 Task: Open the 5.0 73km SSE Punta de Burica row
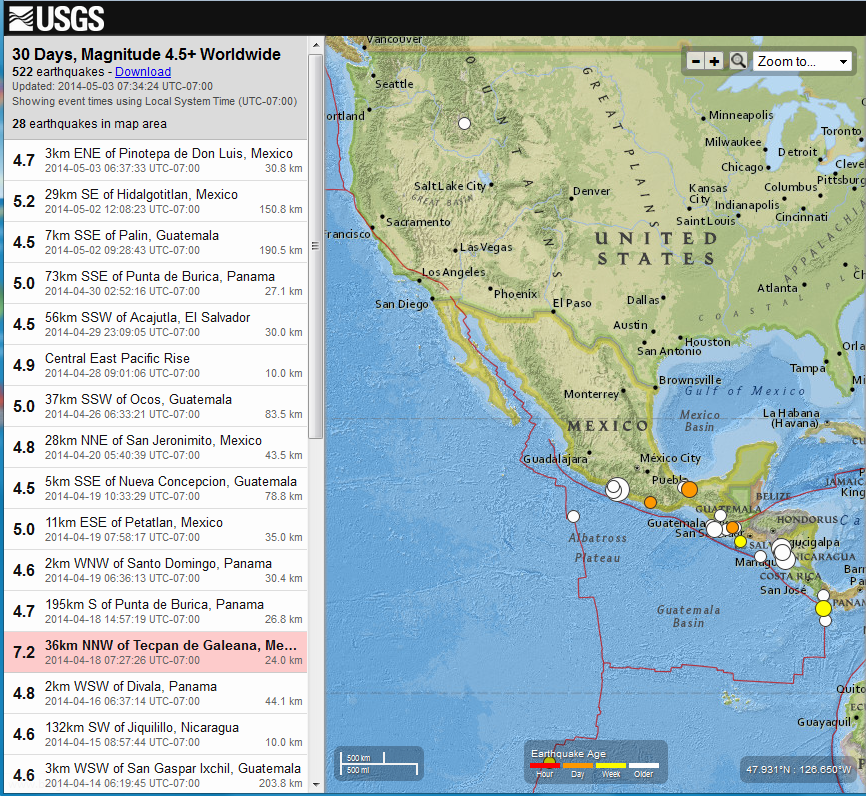pyautogui.click(x=156, y=283)
